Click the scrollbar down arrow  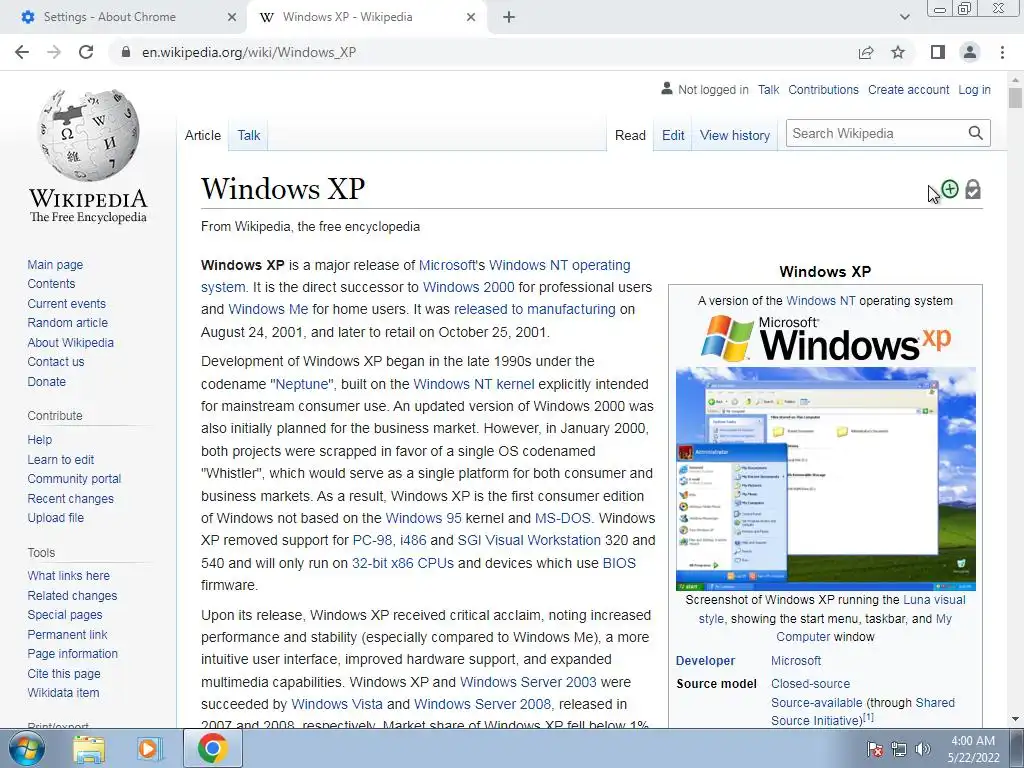1015,719
